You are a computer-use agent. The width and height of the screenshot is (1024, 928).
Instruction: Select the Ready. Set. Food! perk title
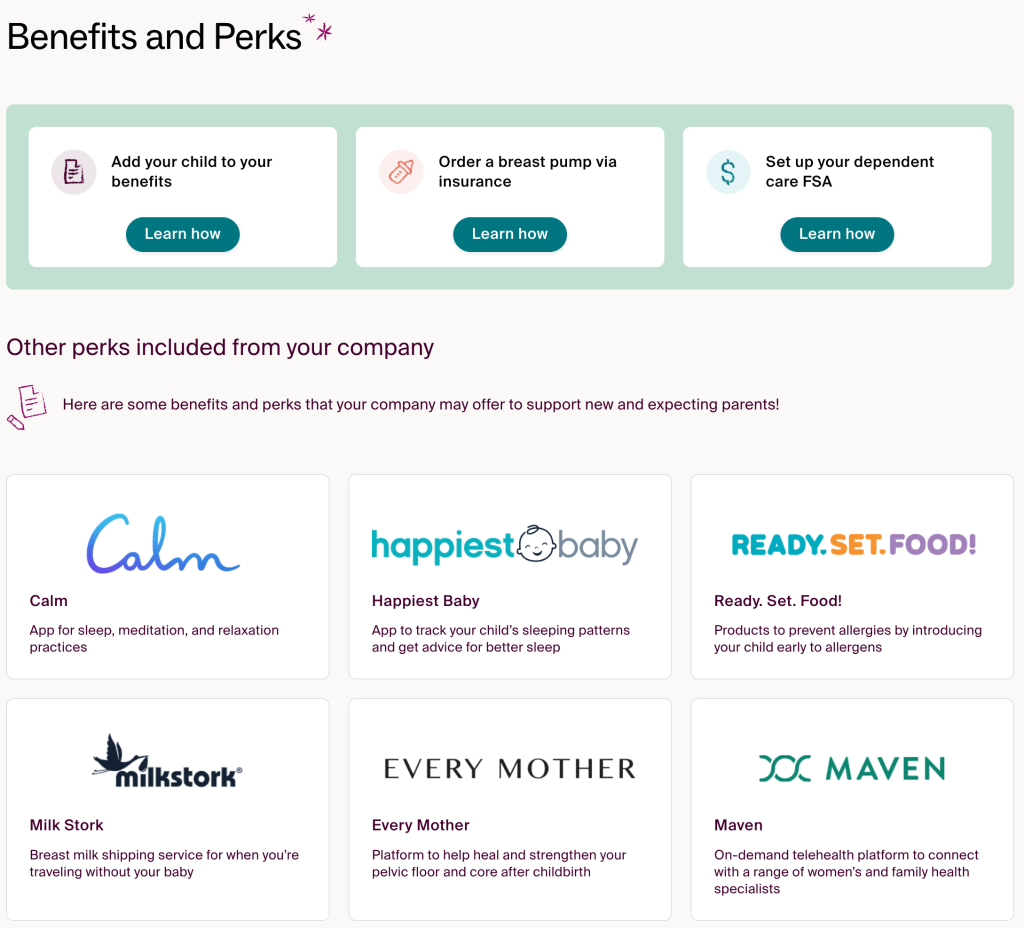(x=778, y=601)
